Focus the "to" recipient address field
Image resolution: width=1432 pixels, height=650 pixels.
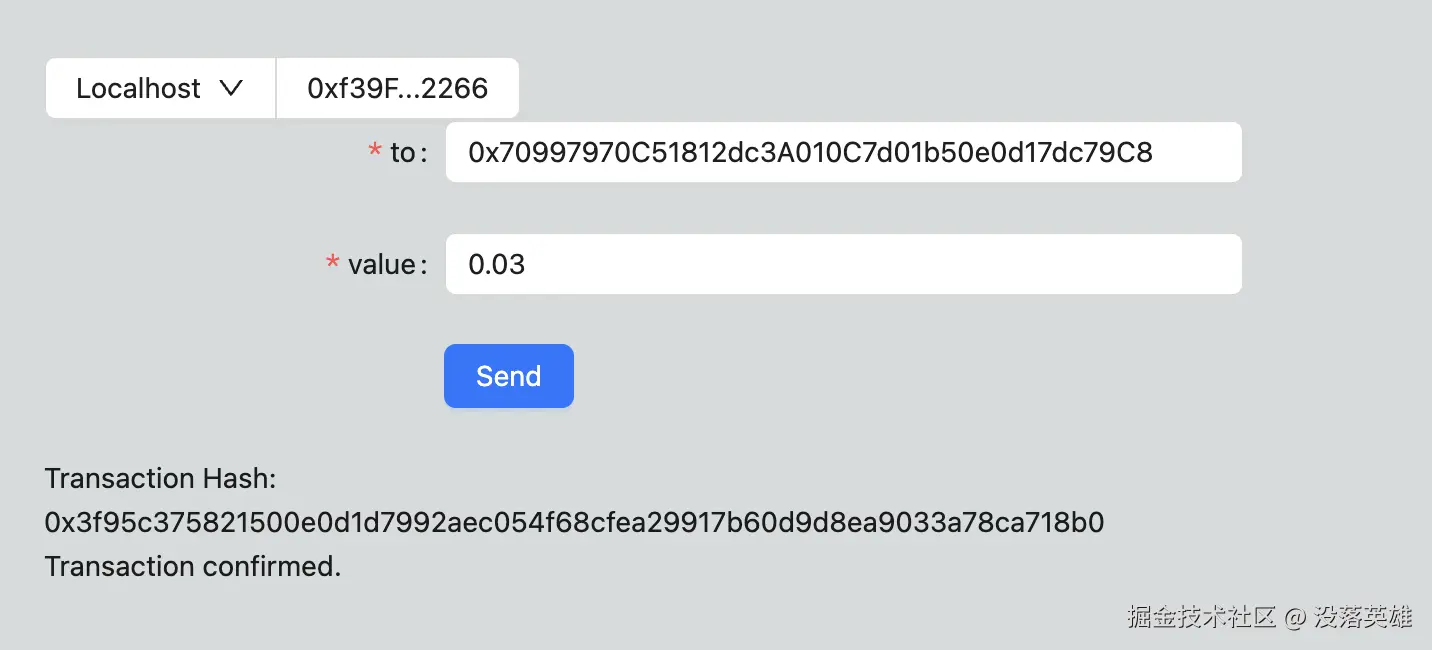[x=842, y=152]
